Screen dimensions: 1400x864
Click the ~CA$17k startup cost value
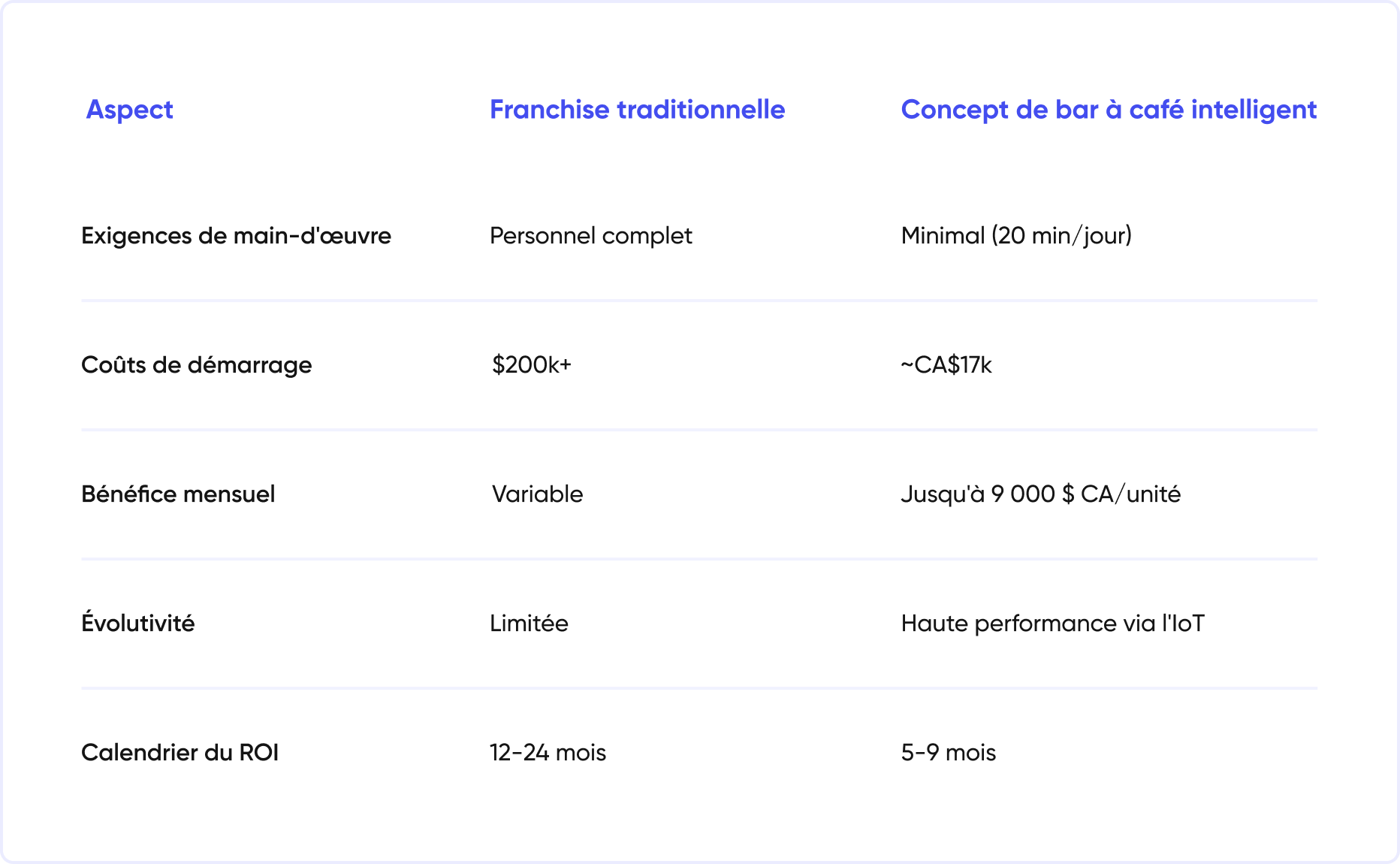point(946,365)
